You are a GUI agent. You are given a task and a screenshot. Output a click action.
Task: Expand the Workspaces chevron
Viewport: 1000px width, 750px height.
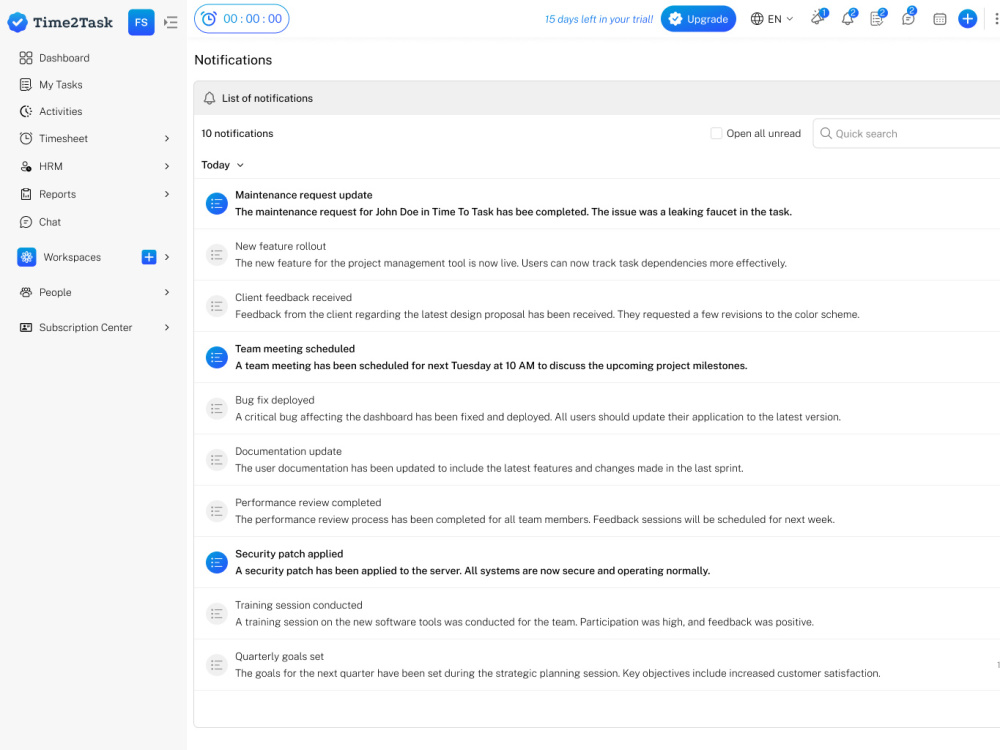167,257
